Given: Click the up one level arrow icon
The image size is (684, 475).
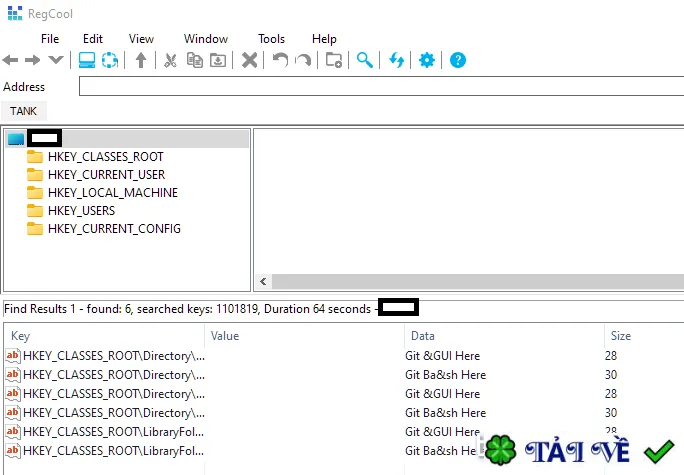Looking at the screenshot, I should tap(141, 60).
